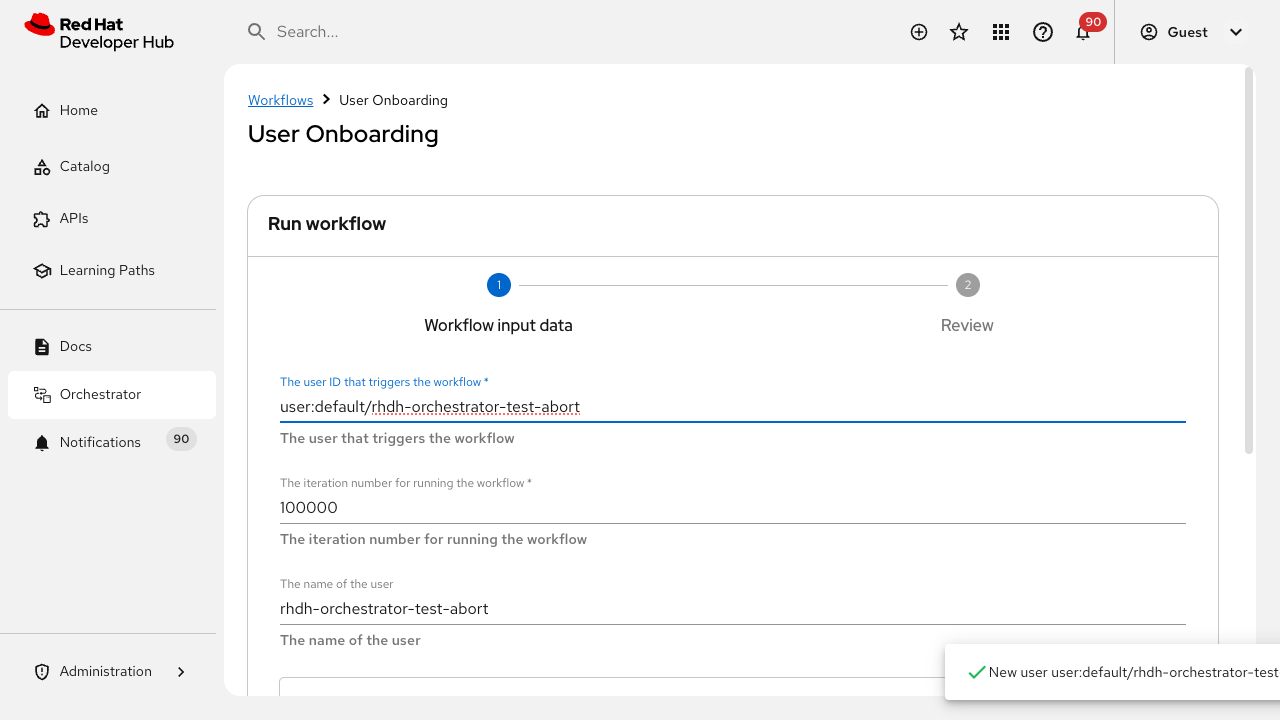Open the help question mark icon
Screen dimensions: 1280x720
coord(1043,32)
